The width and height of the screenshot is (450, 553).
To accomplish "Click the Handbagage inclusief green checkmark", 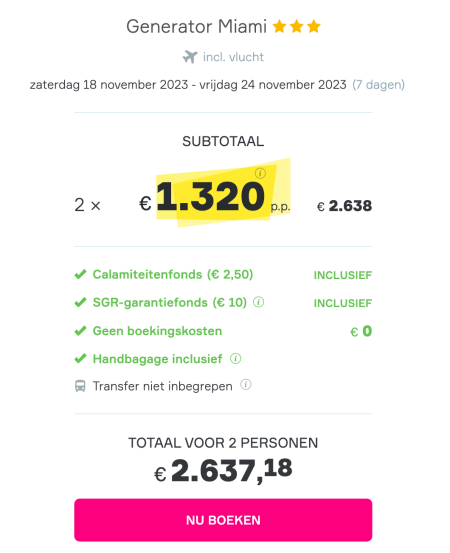I will click(x=80, y=359).
